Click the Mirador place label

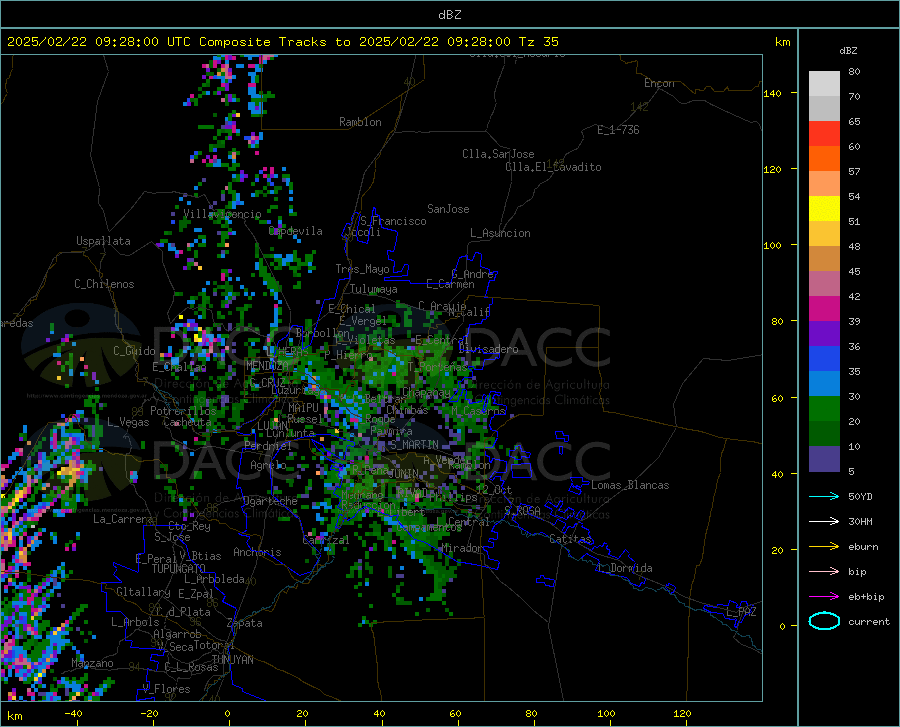click(462, 548)
